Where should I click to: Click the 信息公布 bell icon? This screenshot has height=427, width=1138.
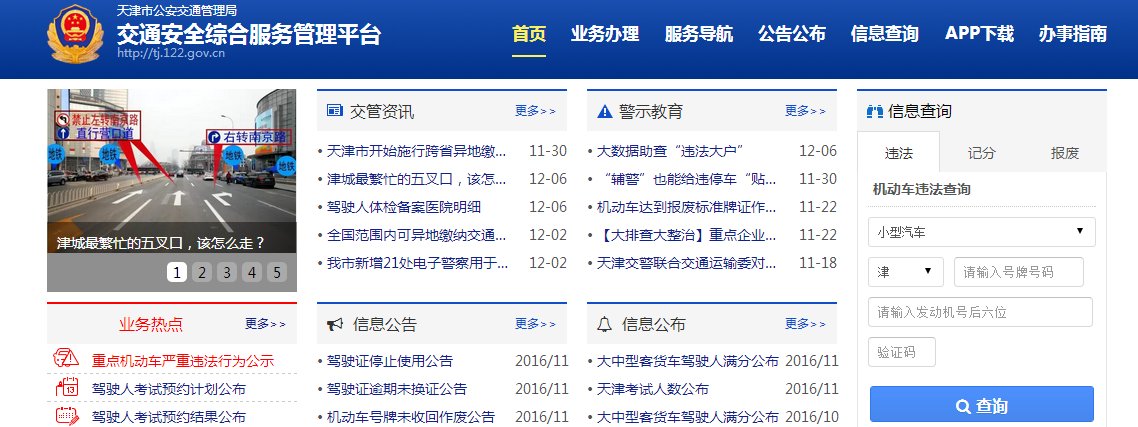point(605,325)
